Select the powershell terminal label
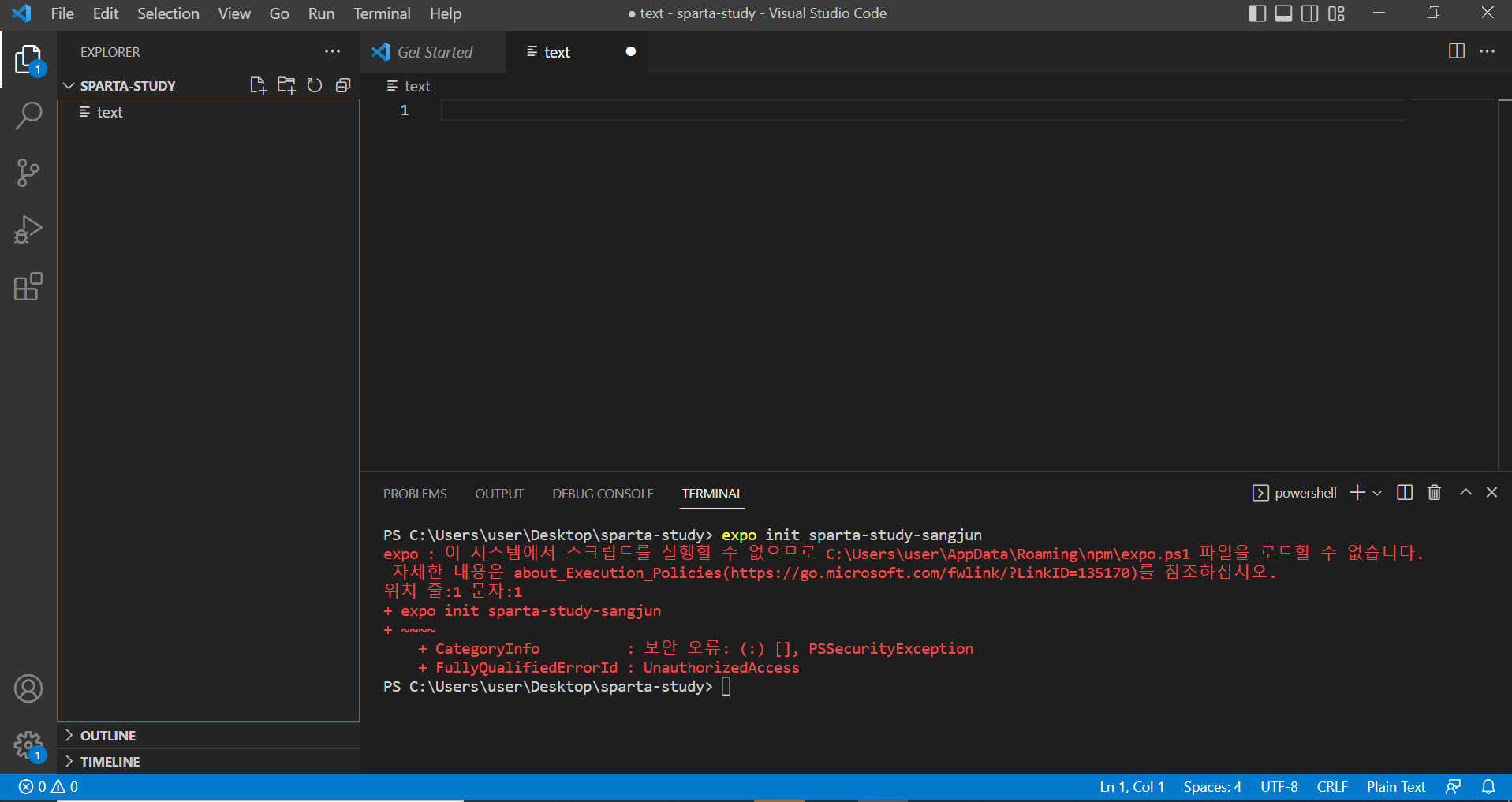This screenshot has width=1512, height=802. pyautogui.click(x=1294, y=493)
